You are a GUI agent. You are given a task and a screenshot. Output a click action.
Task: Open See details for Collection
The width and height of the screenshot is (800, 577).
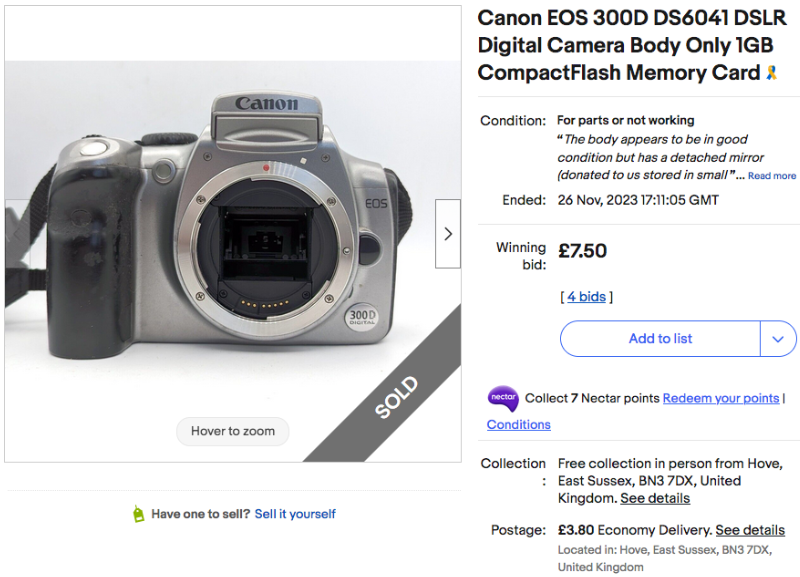(654, 498)
